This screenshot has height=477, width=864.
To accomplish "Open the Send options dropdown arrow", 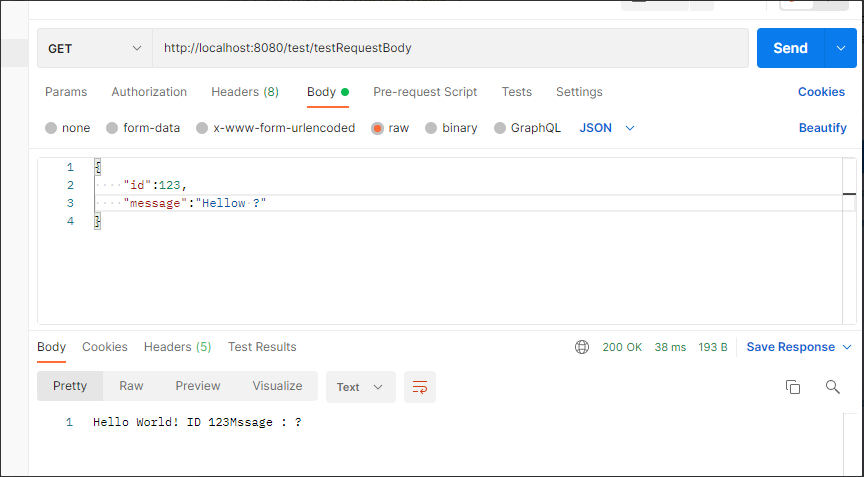I will click(841, 48).
